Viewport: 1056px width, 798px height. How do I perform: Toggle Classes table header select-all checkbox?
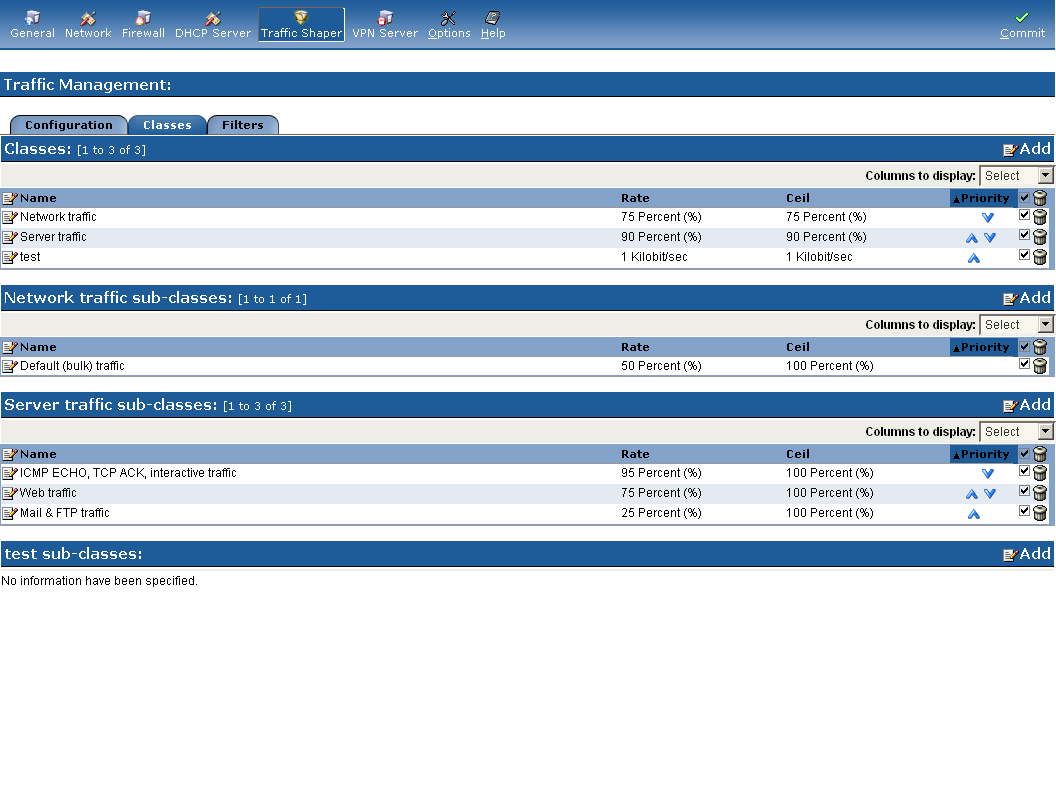1024,197
